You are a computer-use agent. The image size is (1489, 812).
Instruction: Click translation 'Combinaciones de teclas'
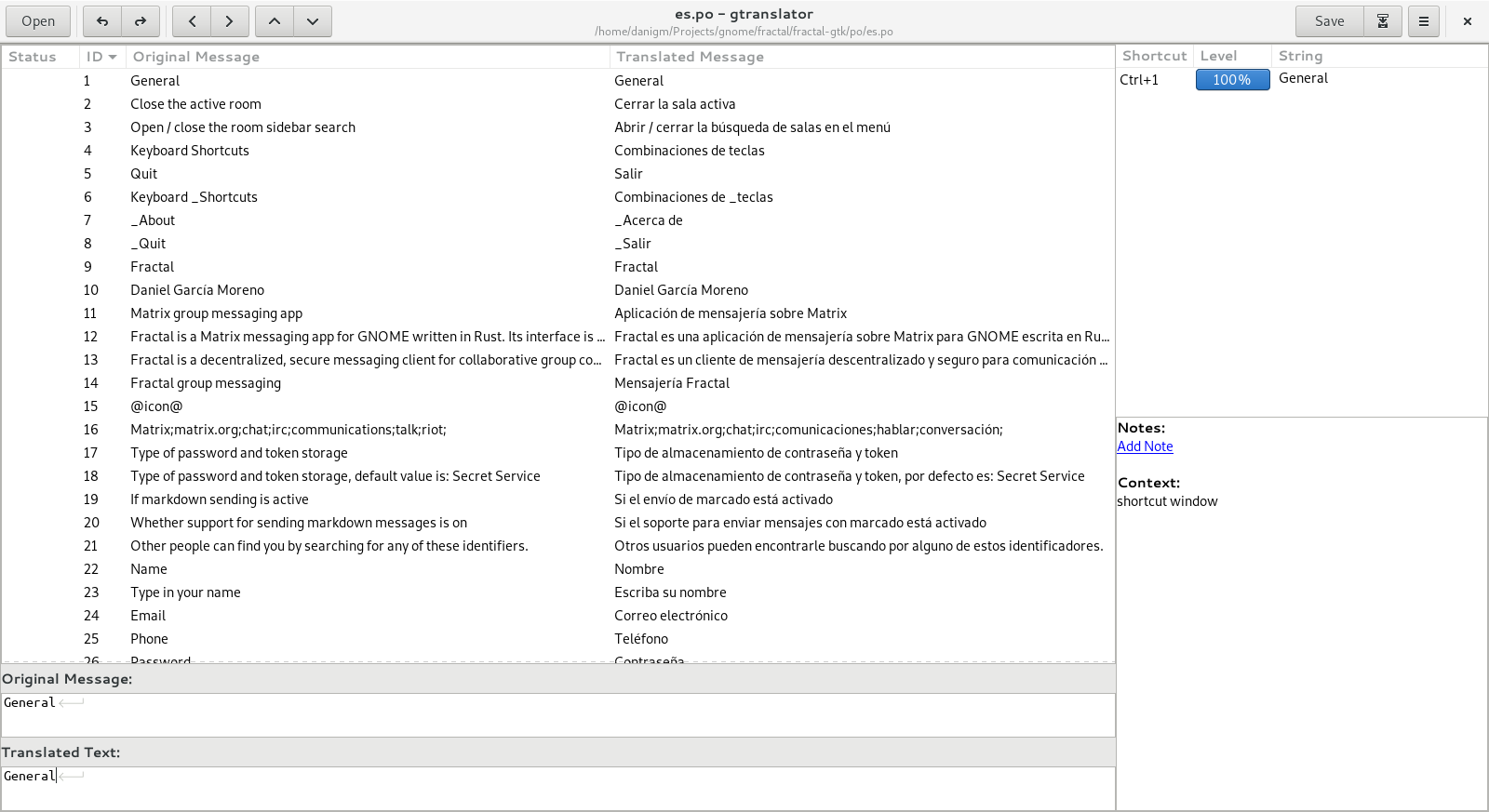tap(690, 151)
